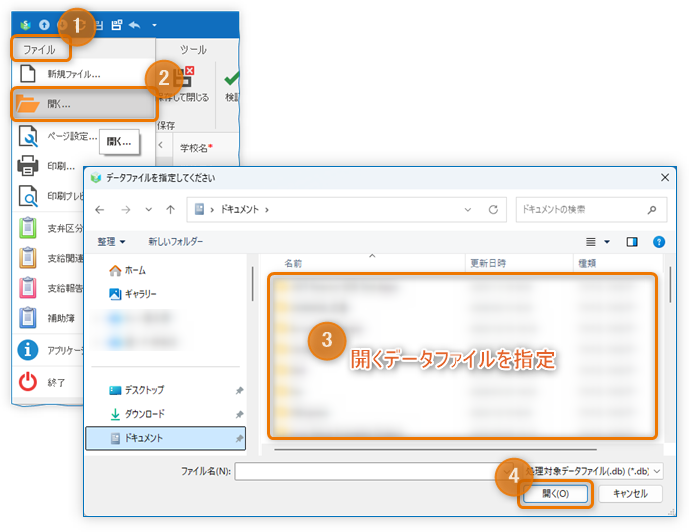Click 保存して閉じる ribbon button
The image size is (689, 532).
click(x=184, y=85)
